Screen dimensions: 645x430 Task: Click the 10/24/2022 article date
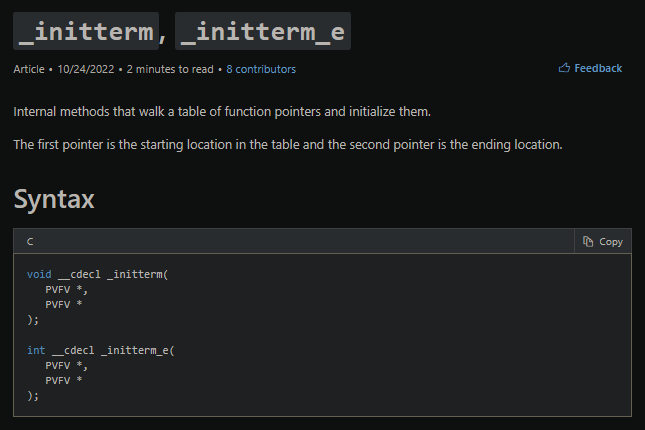click(85, 69)
